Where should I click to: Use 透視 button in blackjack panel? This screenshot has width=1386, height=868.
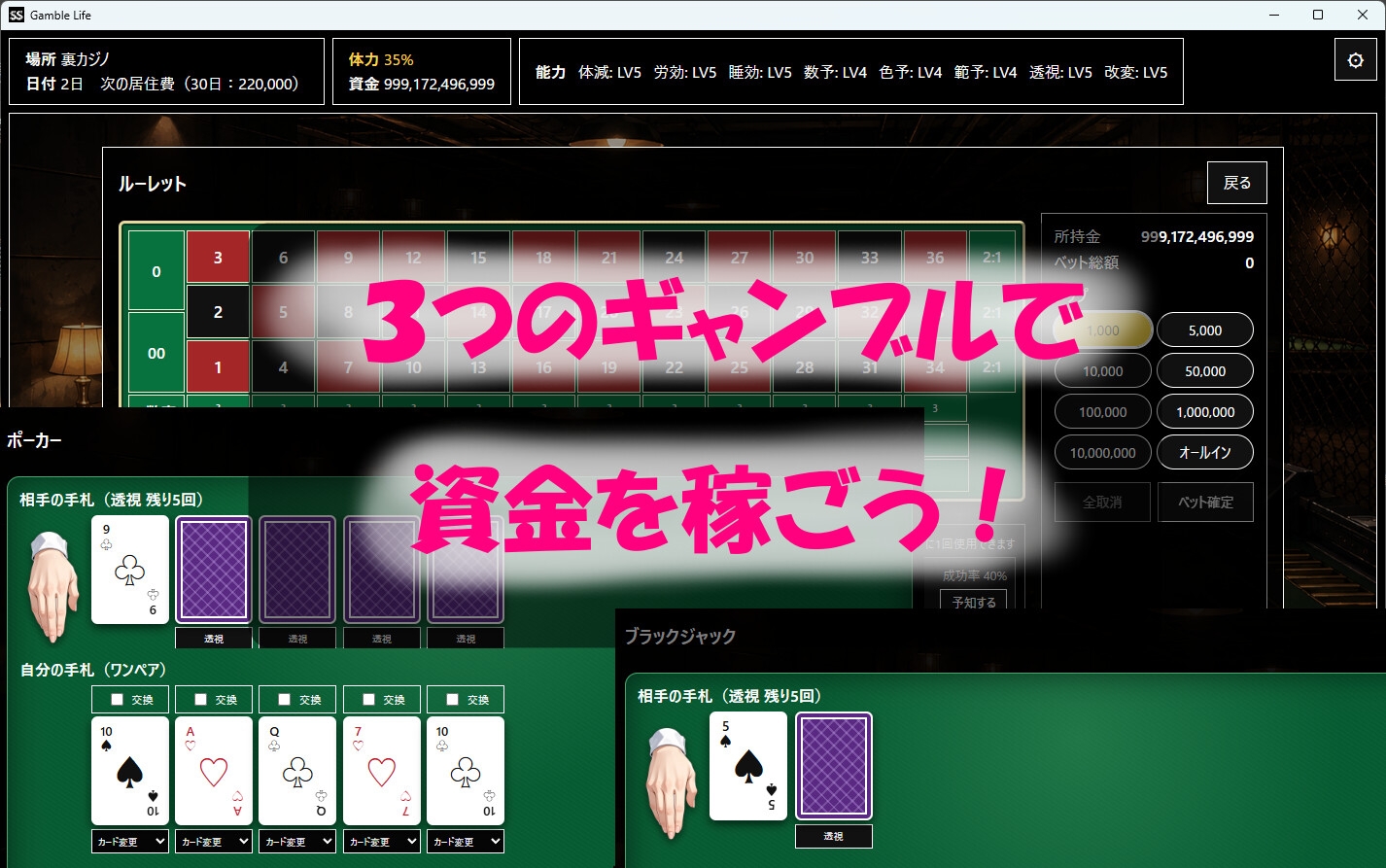pyautogui.click(x=834, y=836)
